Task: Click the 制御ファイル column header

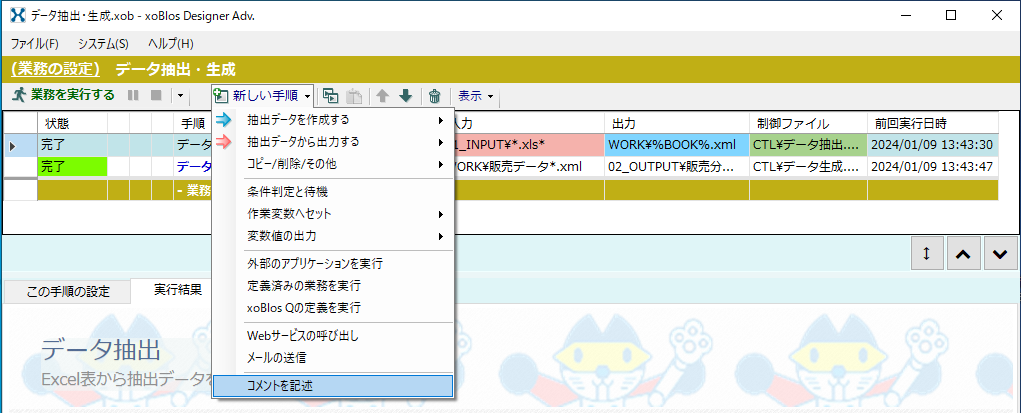Action: [808, 123]
